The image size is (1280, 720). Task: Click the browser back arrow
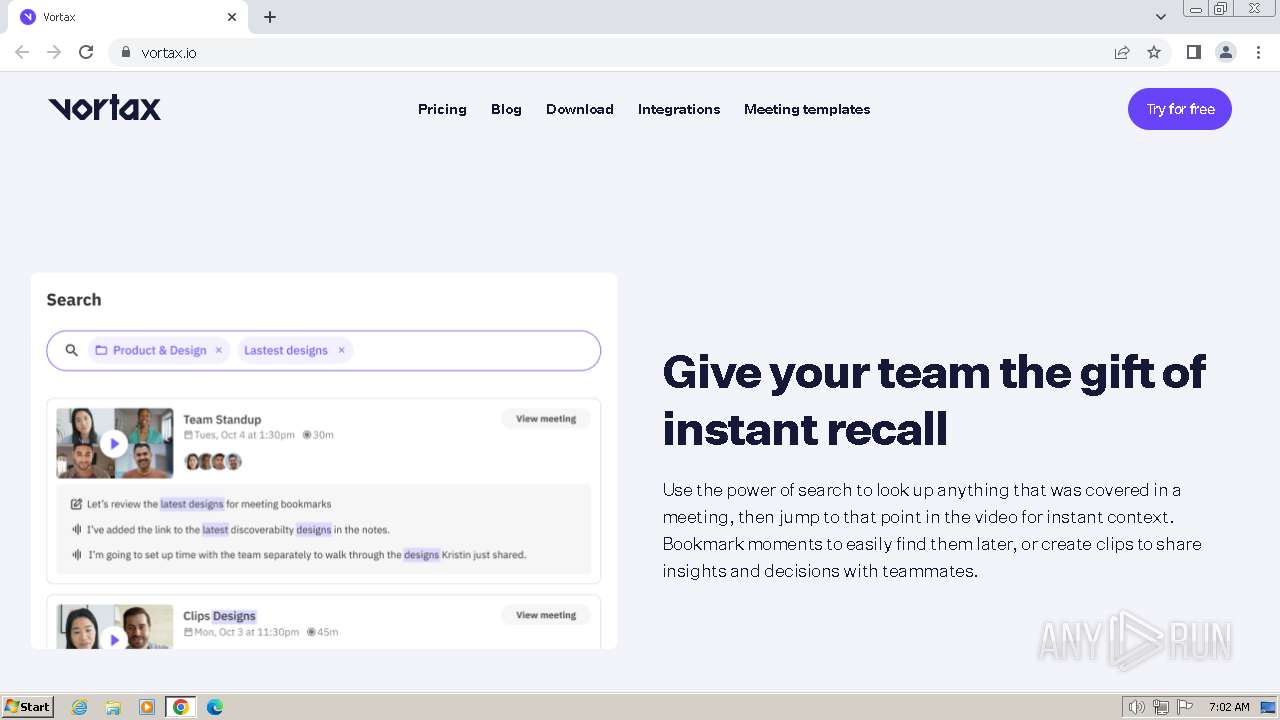click(22, 52)
